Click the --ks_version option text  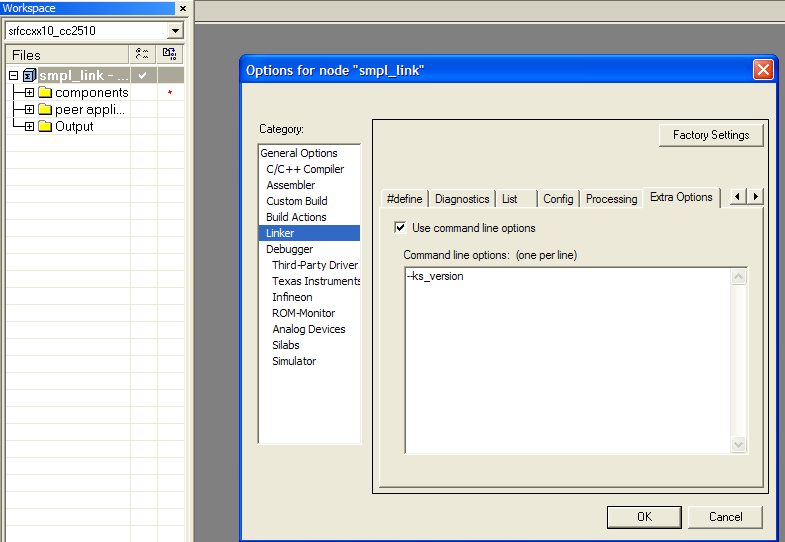(x=435, y=276)
